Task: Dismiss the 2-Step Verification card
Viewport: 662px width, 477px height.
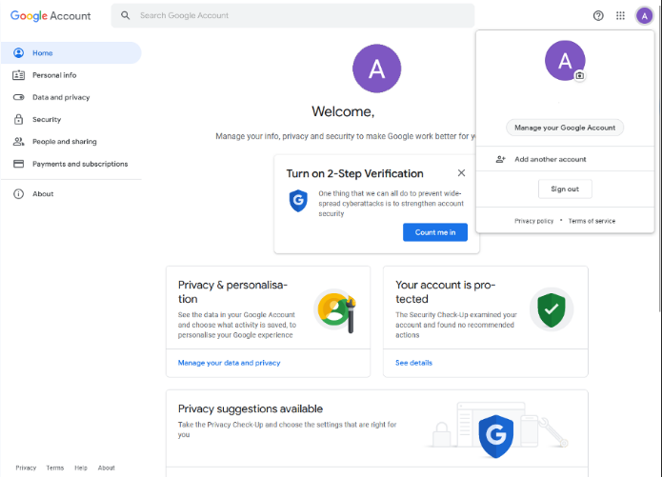Action: pyautogui.click(x=461, y=173)
